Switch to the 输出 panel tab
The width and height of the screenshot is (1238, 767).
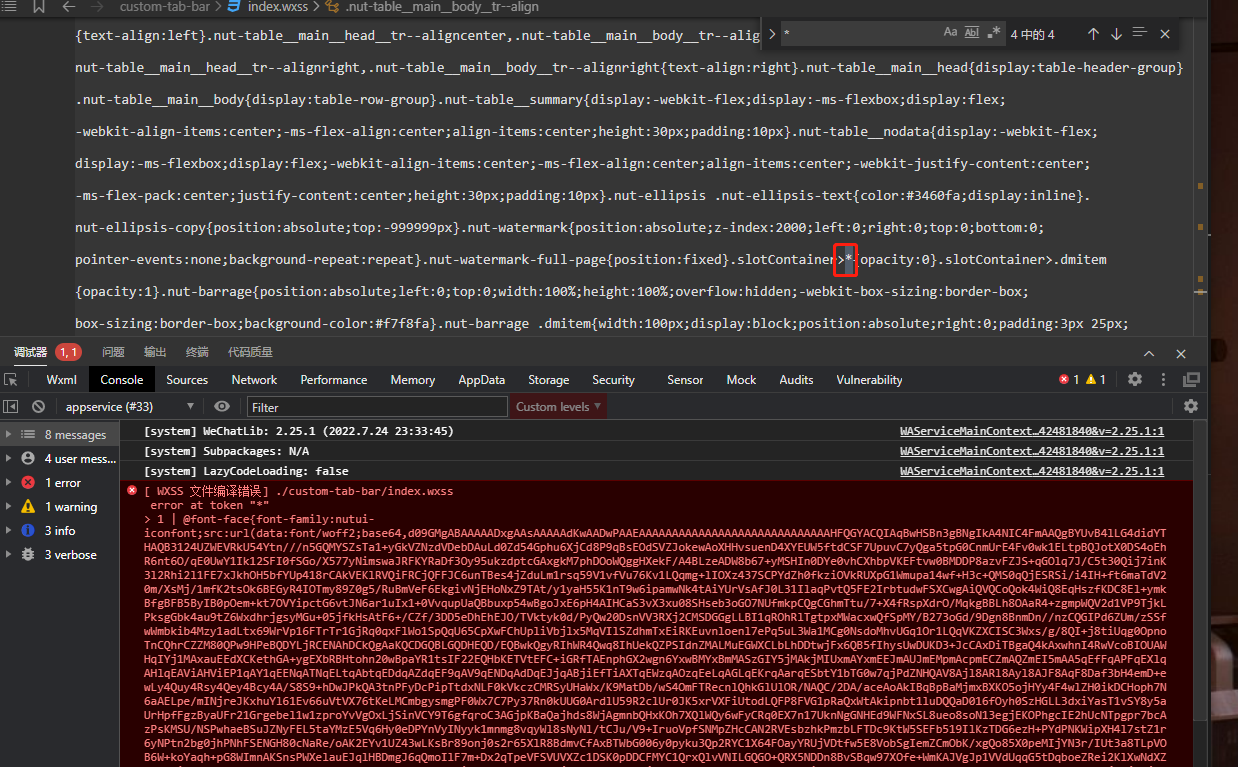155,352
